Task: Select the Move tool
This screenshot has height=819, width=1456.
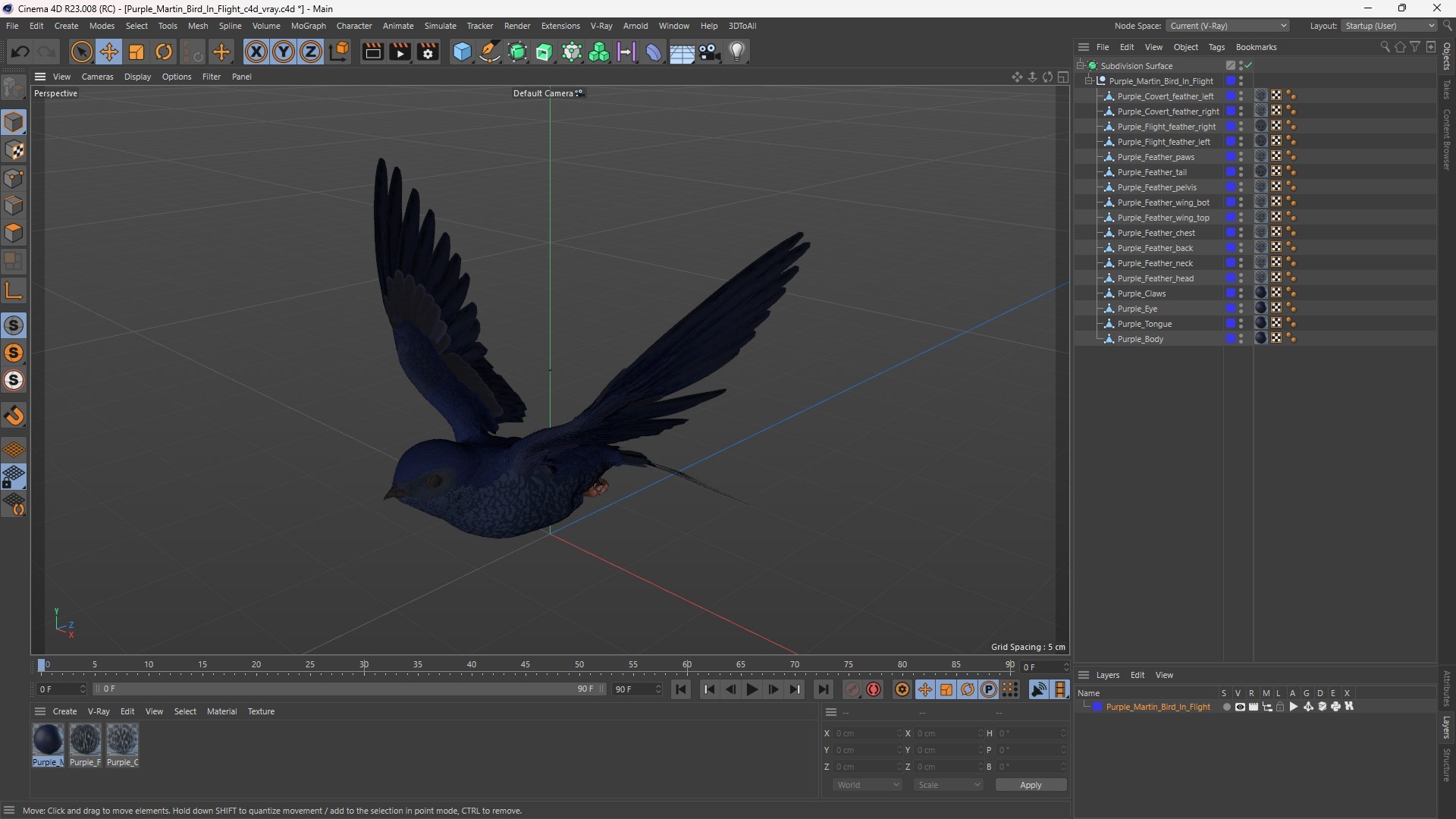Action: click(109, 52)
